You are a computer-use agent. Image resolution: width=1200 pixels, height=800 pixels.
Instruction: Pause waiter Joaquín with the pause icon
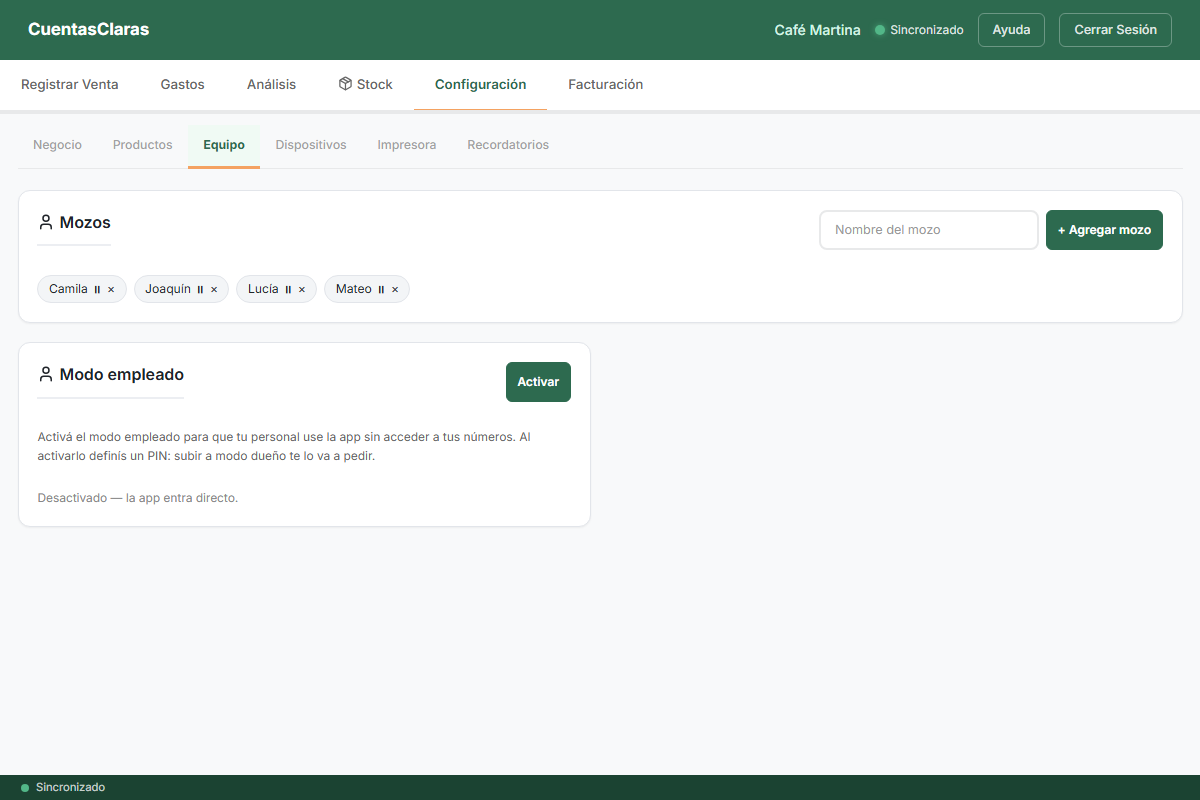200,289
